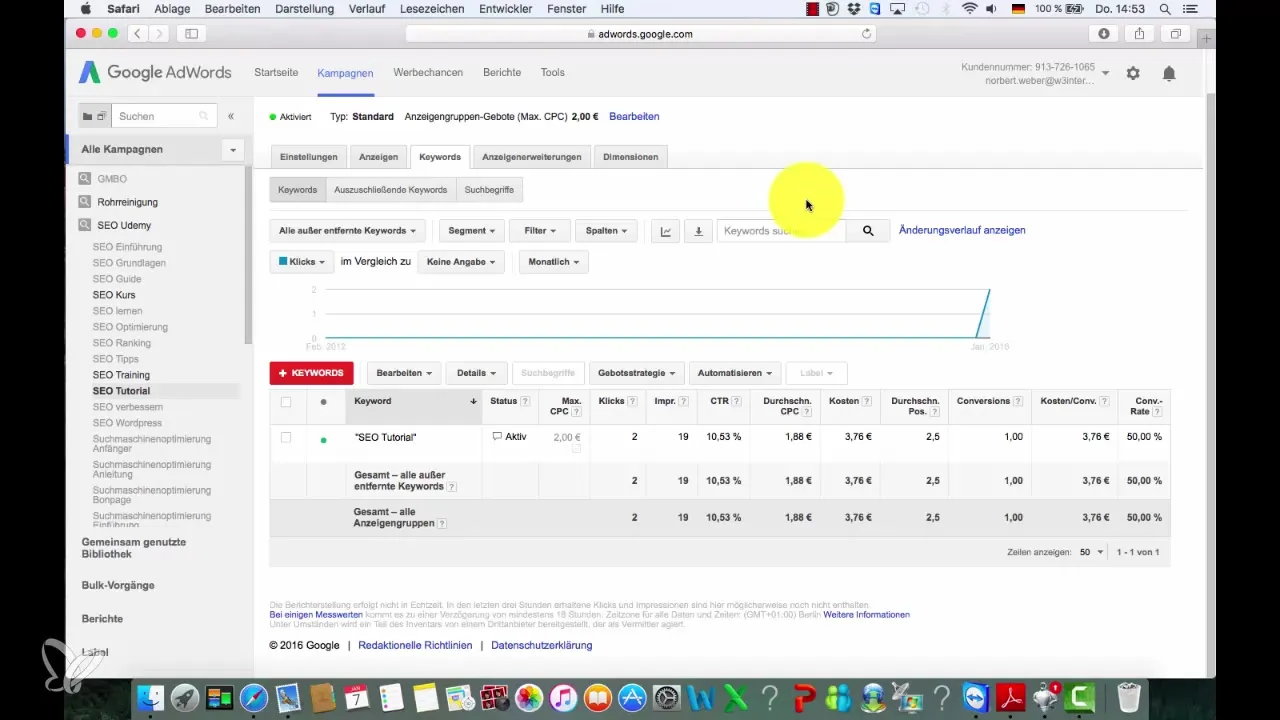Image resolution: width=1280 pixels, height=720 pixels.
Task: Open iTunes from the Dock
Action: 562,697
